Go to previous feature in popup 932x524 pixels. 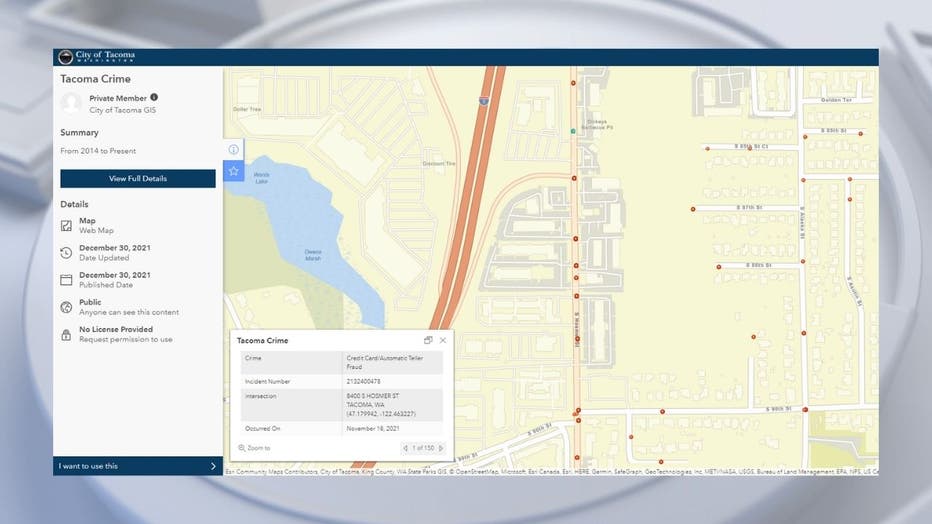(x=405, y=448)
